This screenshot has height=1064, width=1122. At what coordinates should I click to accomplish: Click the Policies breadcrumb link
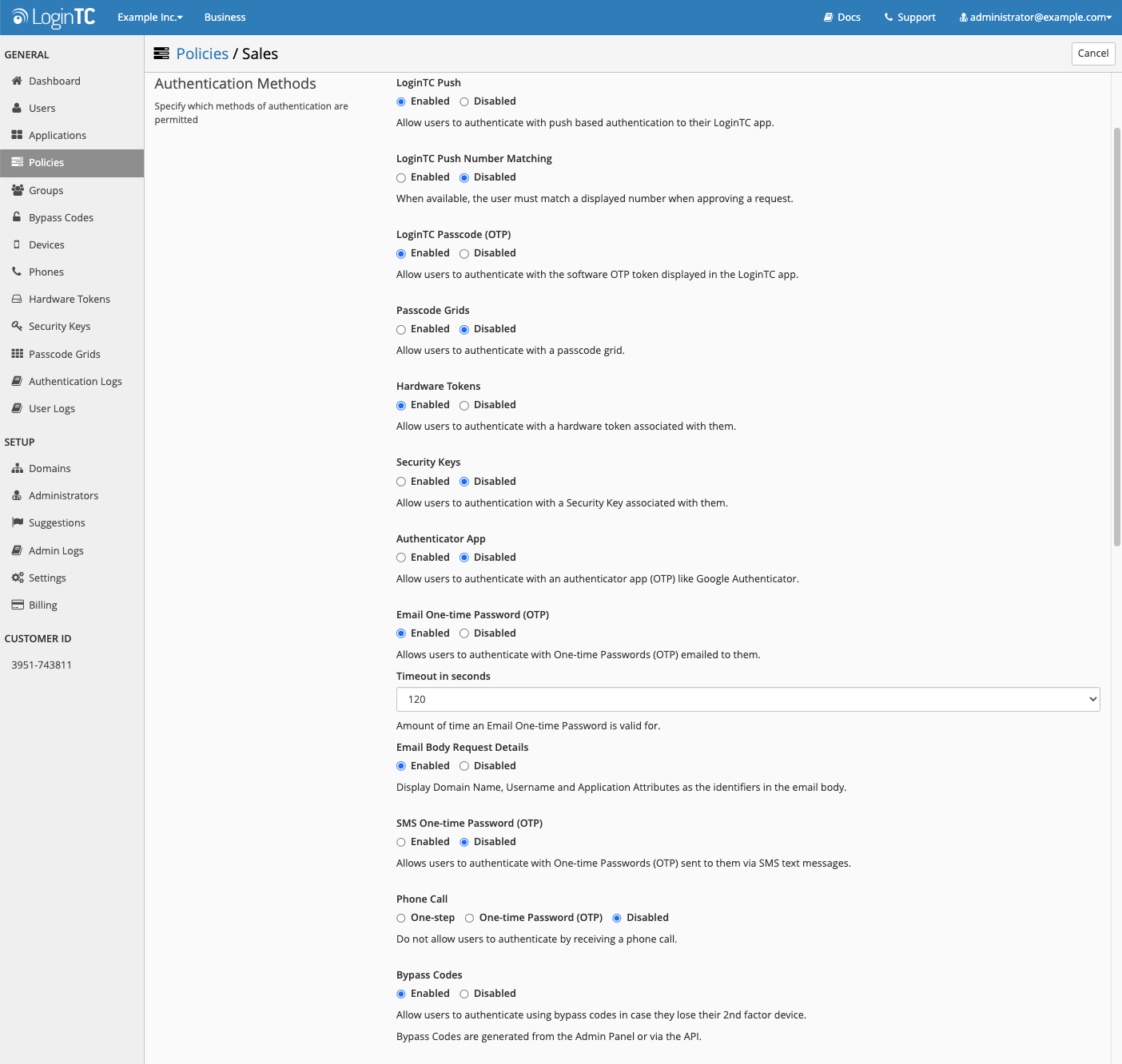click(202, 54)
